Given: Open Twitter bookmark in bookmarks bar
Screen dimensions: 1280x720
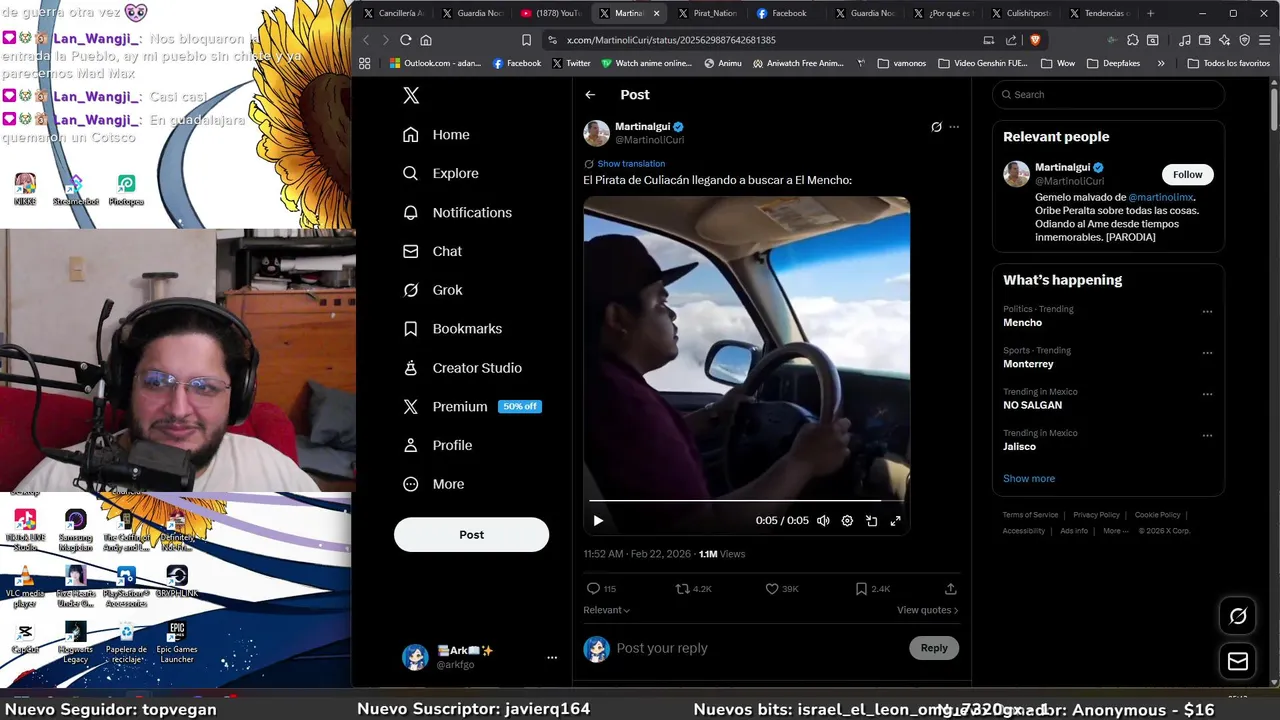Looking at the screenshot, I should (571, 63).
